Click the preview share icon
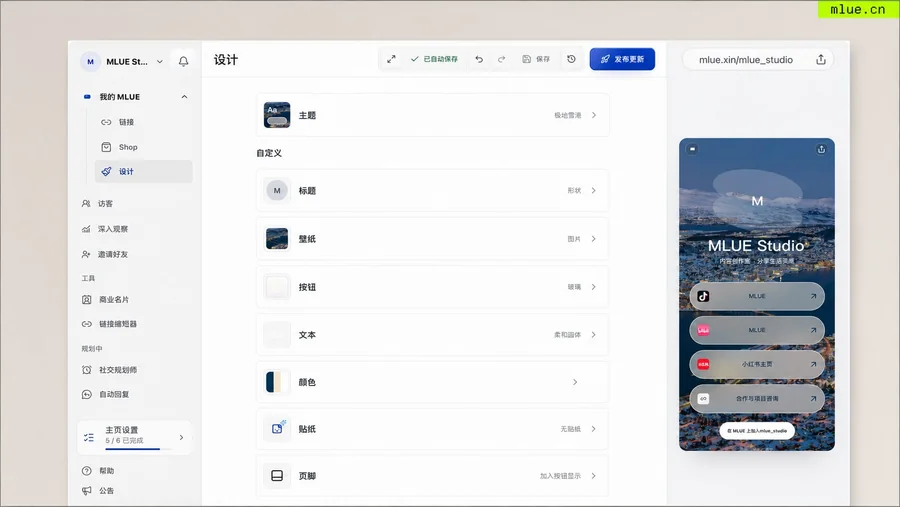Screen dimensions: 900x507 tap(821, 149)
